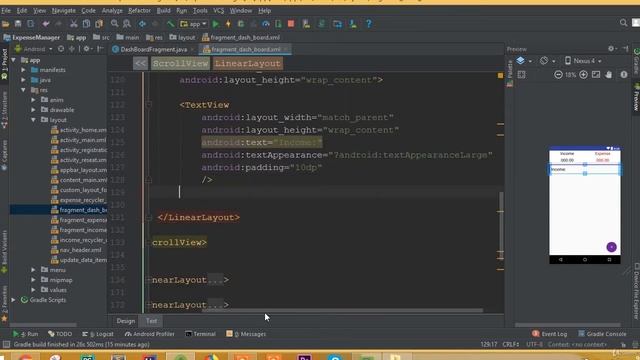Click the Search Everywhere magnifier icon
640x360 pixels.
[623, 23]
